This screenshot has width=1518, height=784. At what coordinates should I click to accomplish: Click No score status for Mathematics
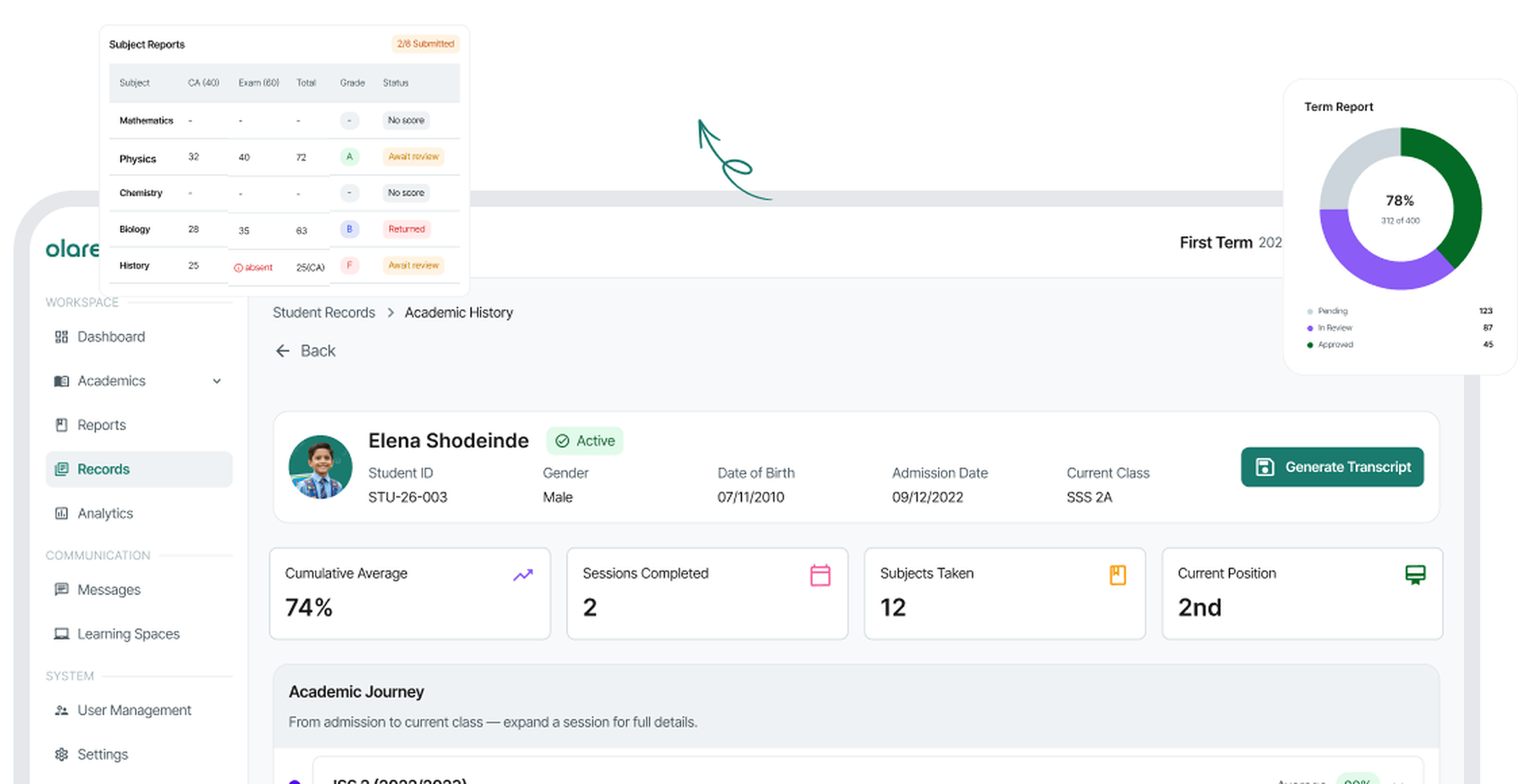tap(406, 120)
